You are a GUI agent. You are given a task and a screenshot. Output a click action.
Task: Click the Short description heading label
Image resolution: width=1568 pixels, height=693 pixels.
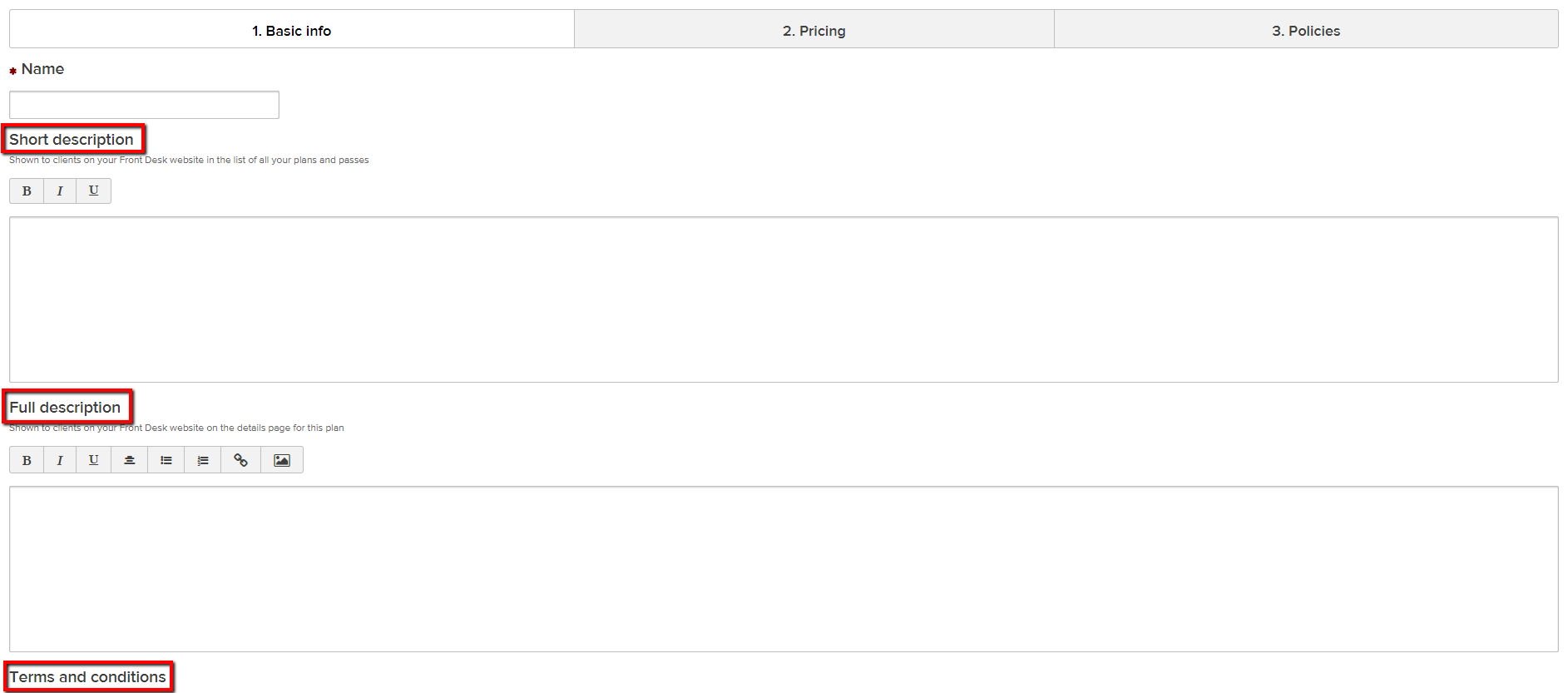(x=72, y=140)
